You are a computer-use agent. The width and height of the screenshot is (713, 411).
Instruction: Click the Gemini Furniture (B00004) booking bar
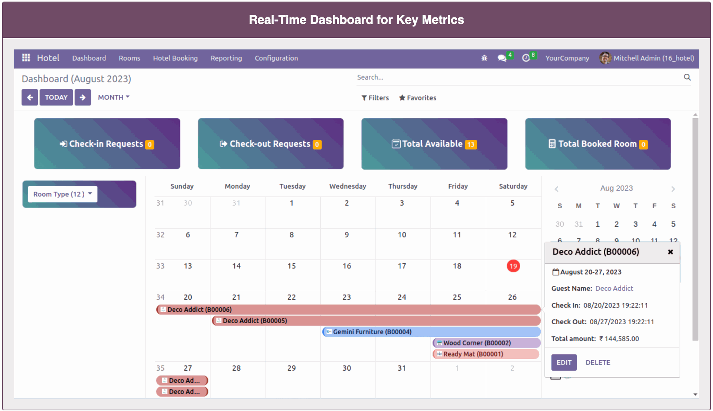click(430, 331)
